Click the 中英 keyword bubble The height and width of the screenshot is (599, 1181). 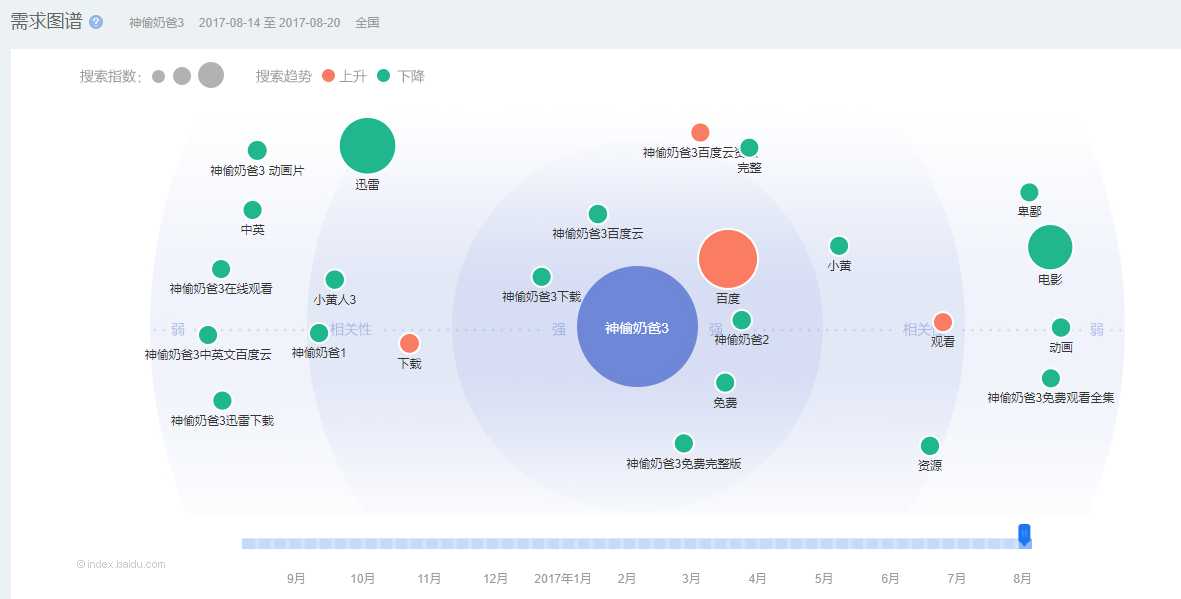(252, 210)
